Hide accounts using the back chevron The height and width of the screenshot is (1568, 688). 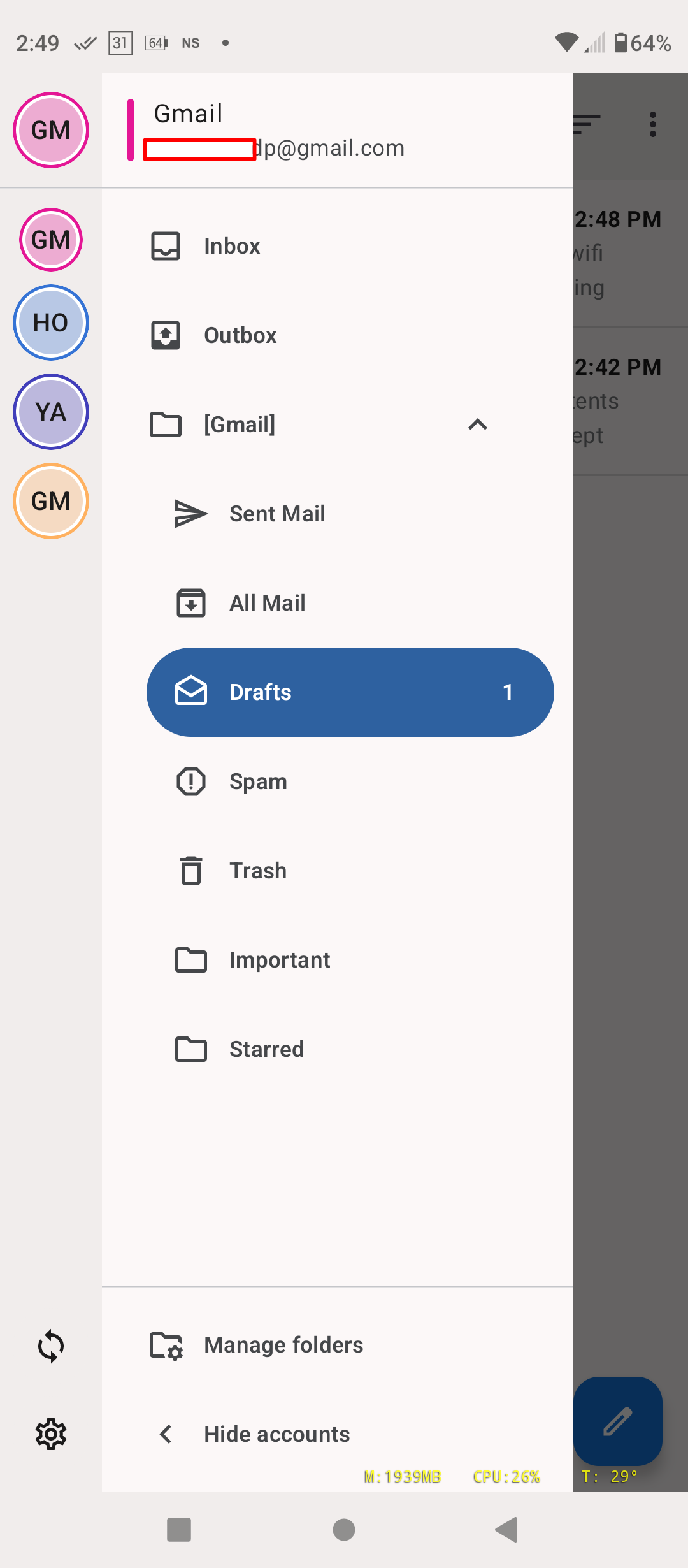coord(166,1434)
